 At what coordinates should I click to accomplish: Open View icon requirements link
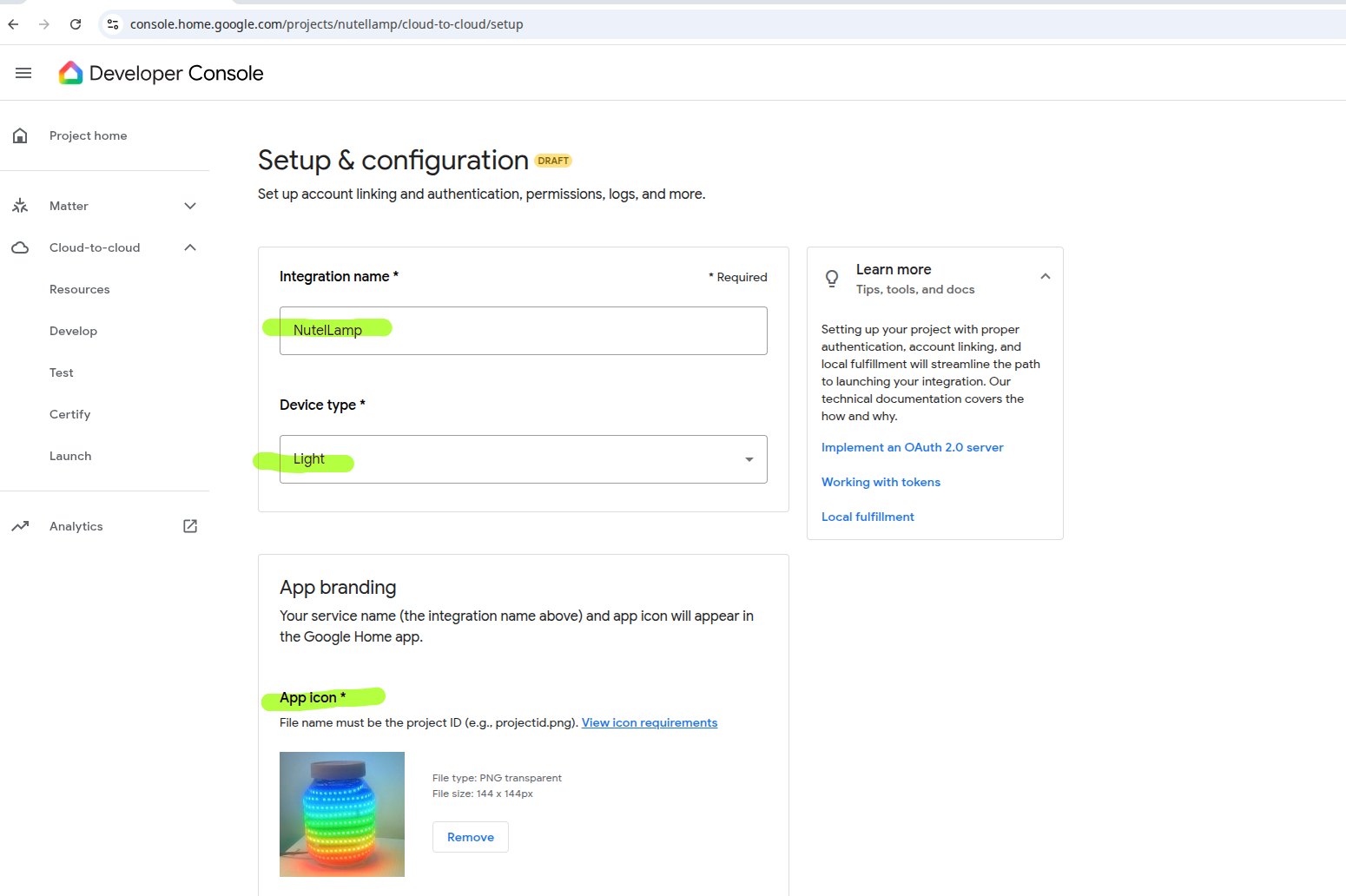click(649, 722)
